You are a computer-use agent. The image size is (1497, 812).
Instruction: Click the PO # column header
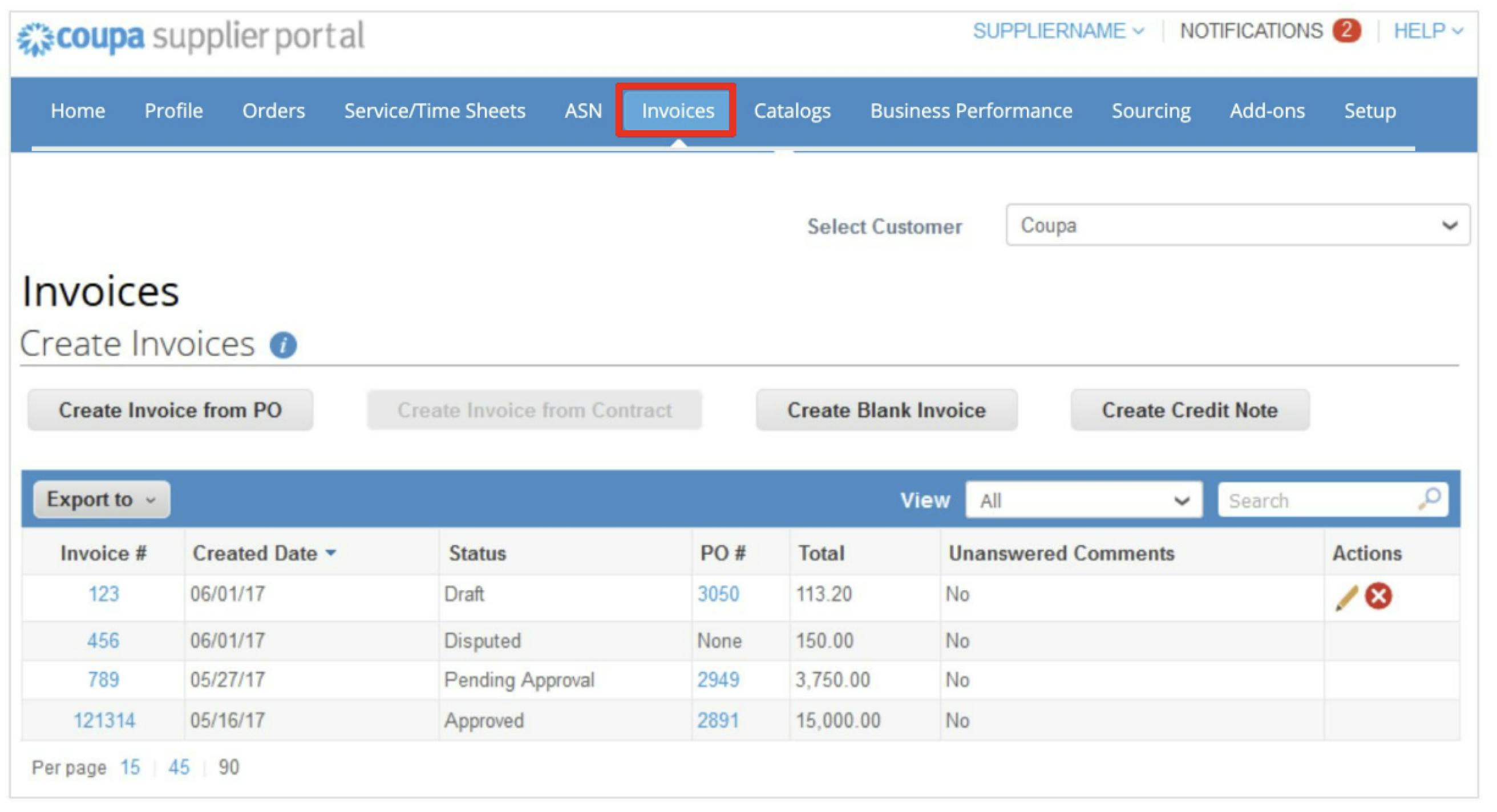tap(722, 554)
